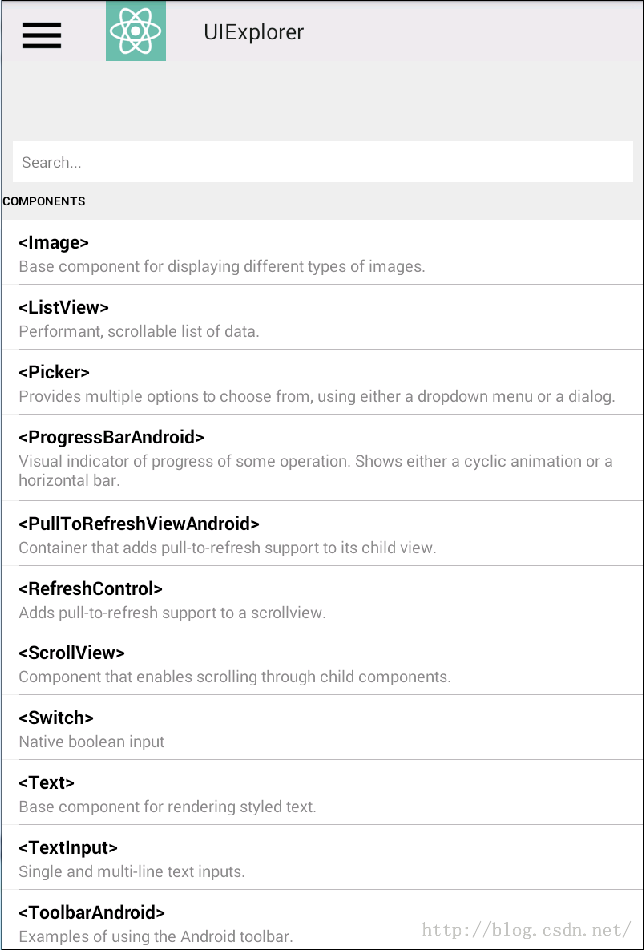
Task: Select the <Picker> component row
Action: pyautogui.click(x=322, y=382)
